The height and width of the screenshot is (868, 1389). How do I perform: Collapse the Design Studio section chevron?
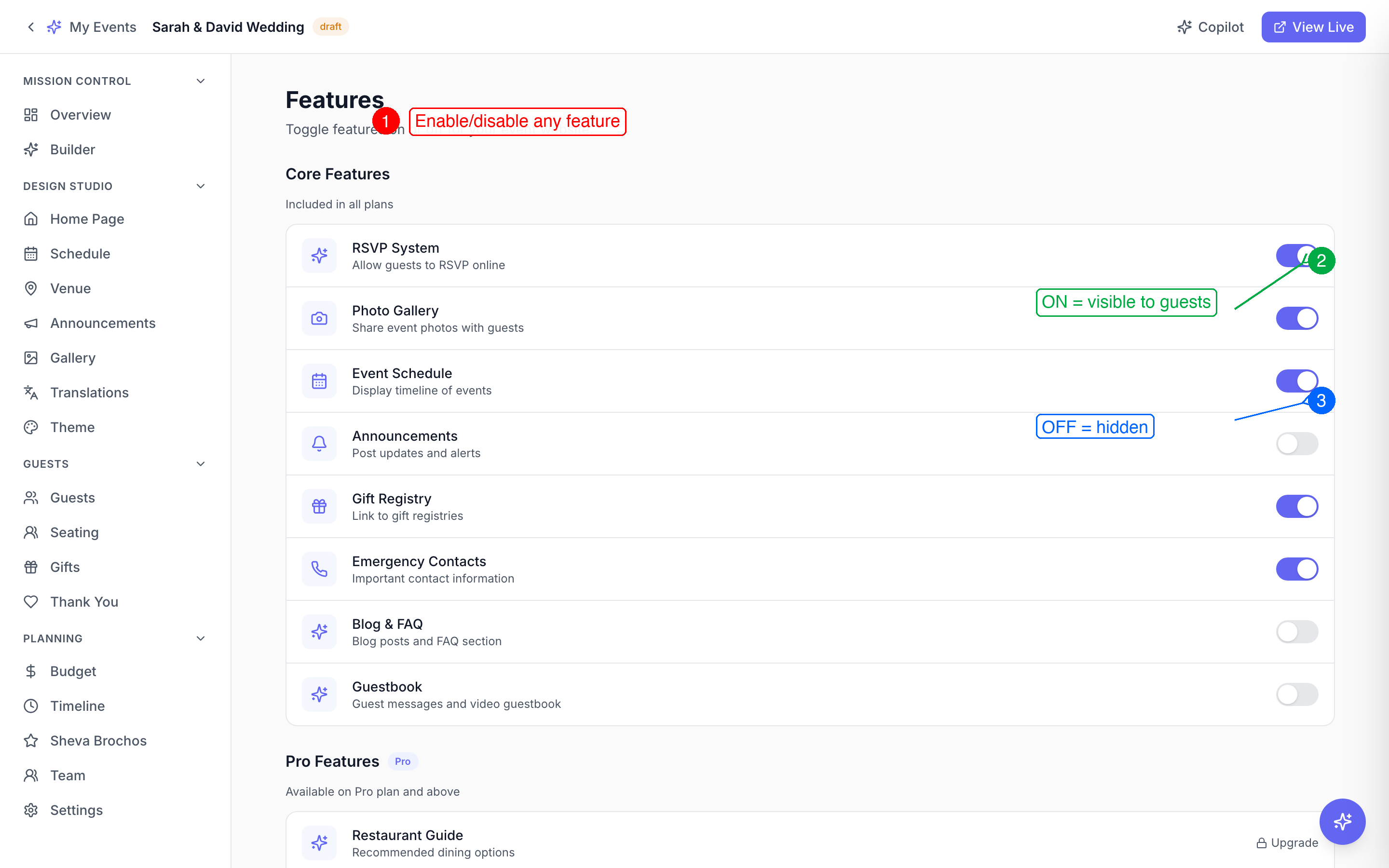tap(200, 186)
